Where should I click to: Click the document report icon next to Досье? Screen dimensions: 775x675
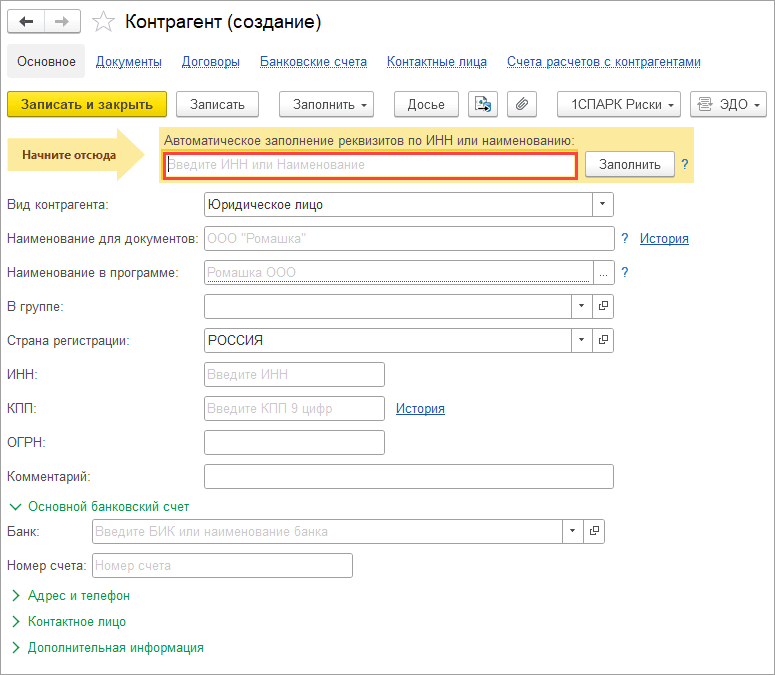(x=483, y=104)
